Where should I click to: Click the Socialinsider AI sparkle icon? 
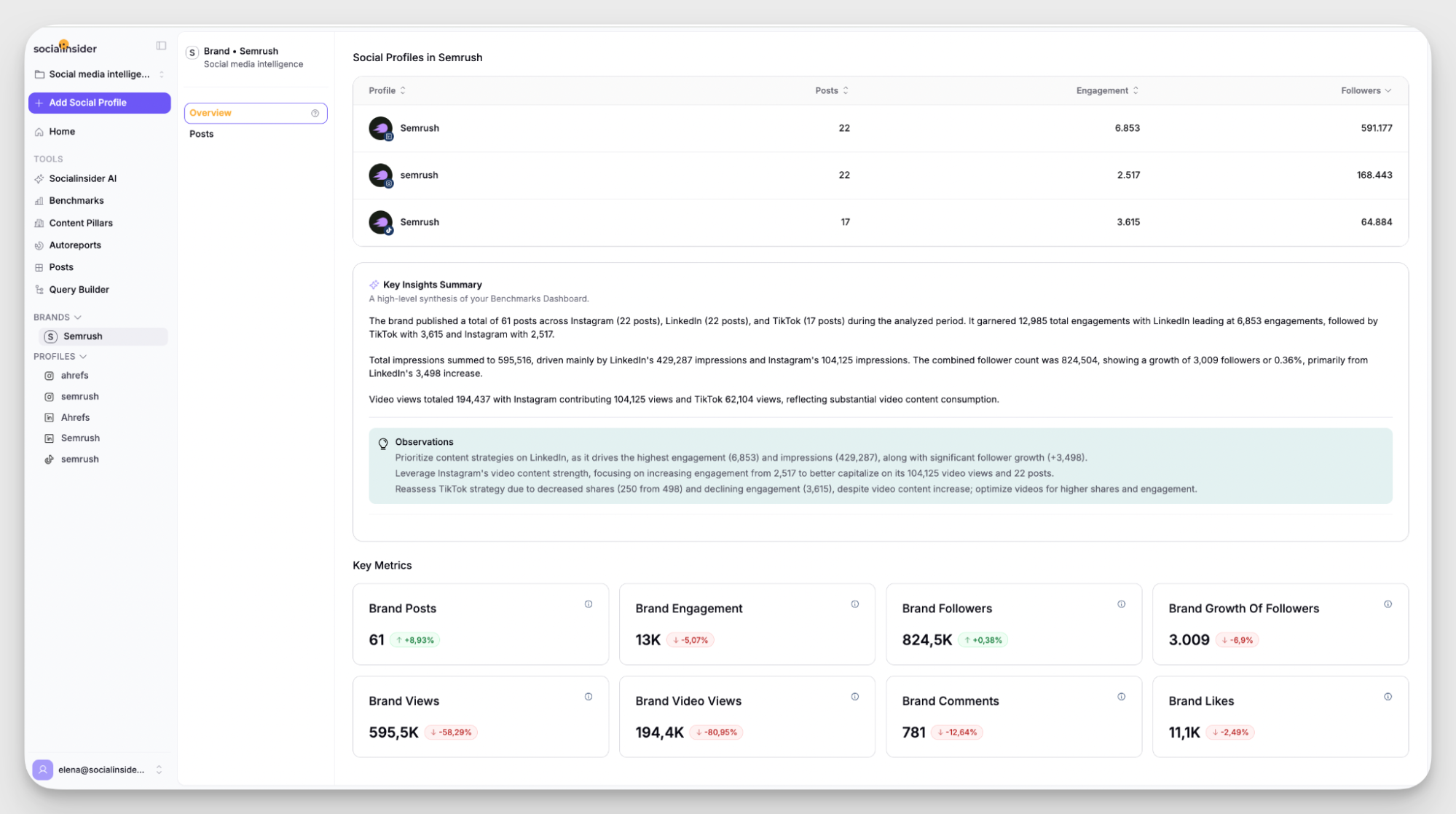[x=39, y=178]
